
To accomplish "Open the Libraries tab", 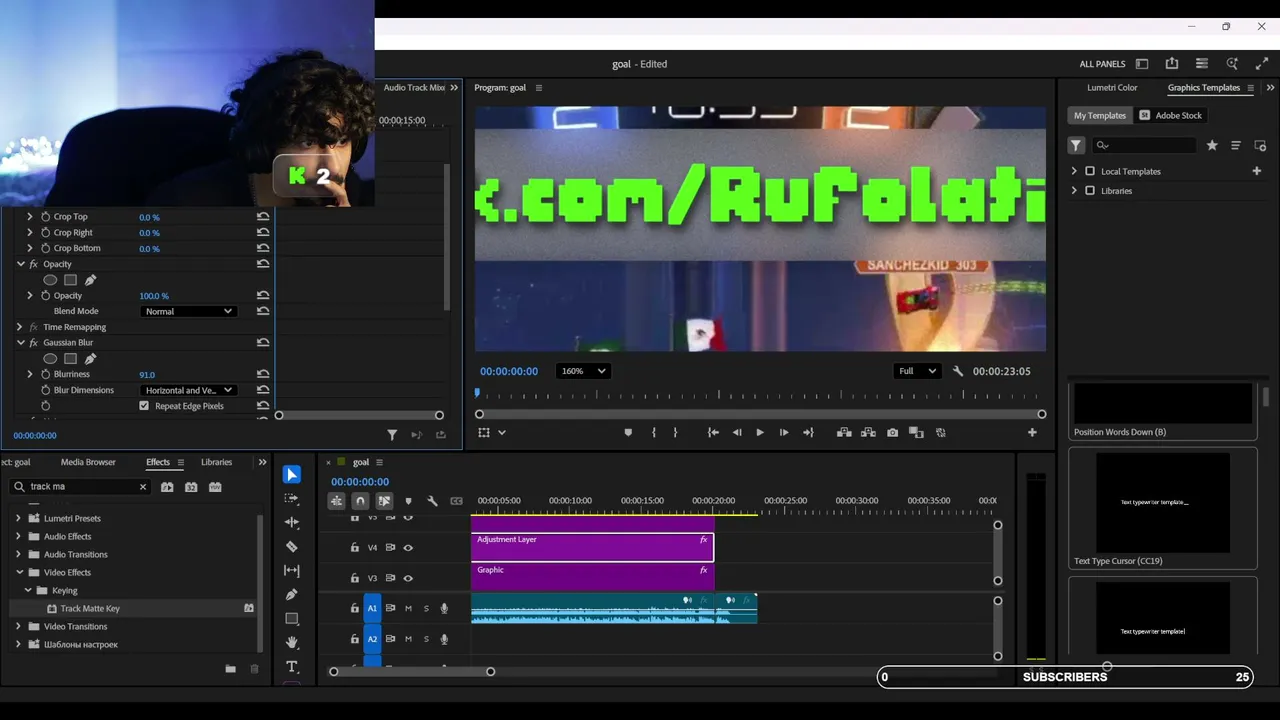I will tap(216, 462).
